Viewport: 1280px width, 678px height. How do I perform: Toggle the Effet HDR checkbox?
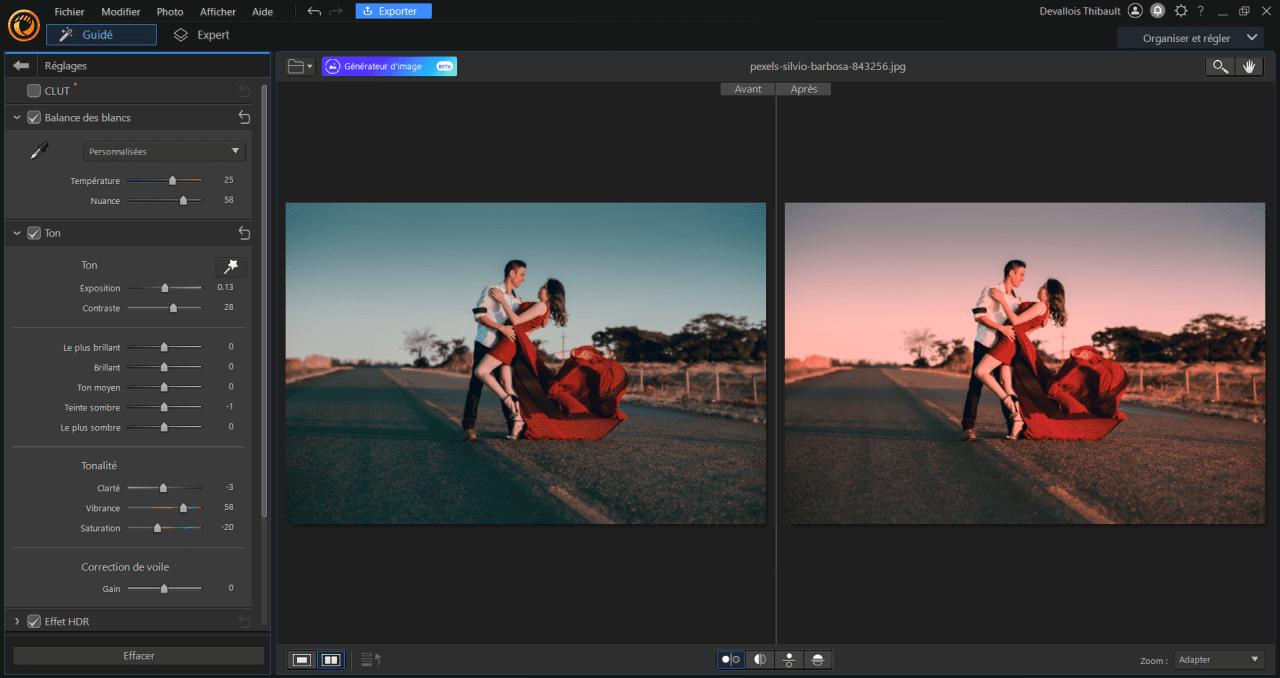pyautogui.click(x=35, y=621)
